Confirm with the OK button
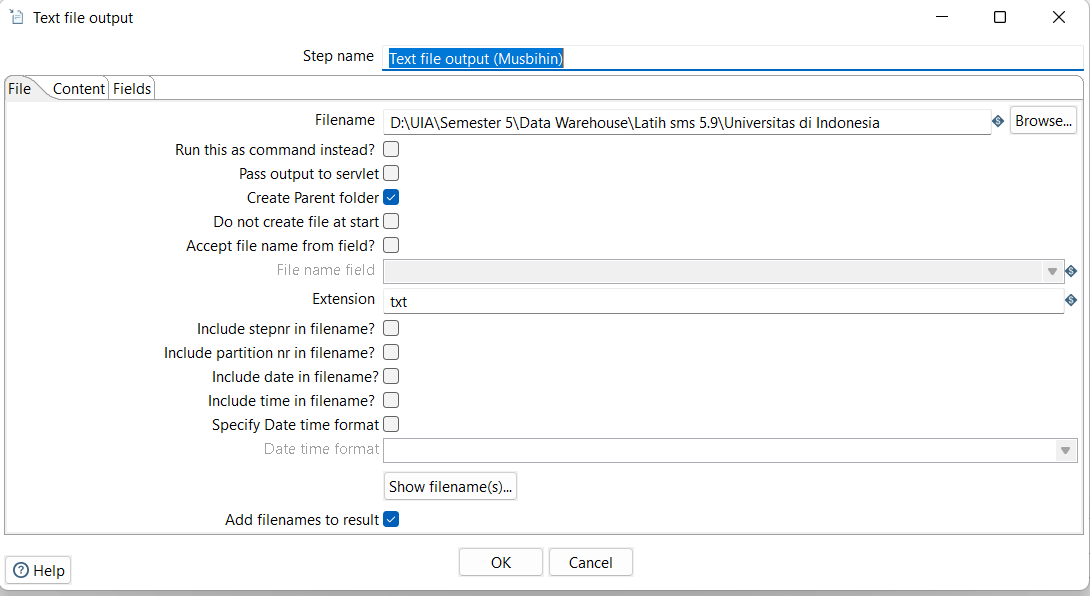 click(x=501, y=563)
